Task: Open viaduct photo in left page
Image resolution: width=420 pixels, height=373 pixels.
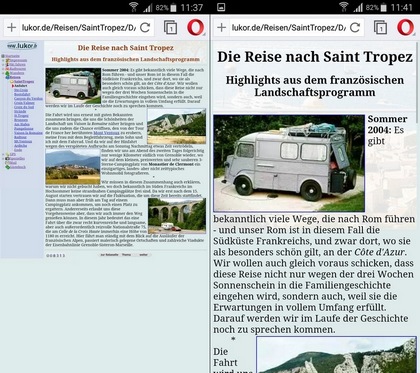Action: [177, 215]
